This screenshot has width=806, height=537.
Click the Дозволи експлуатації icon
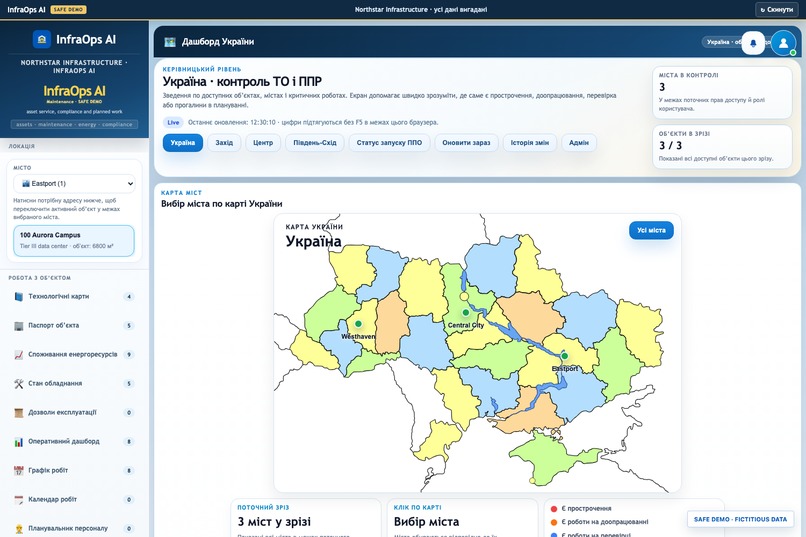[19, 413]
